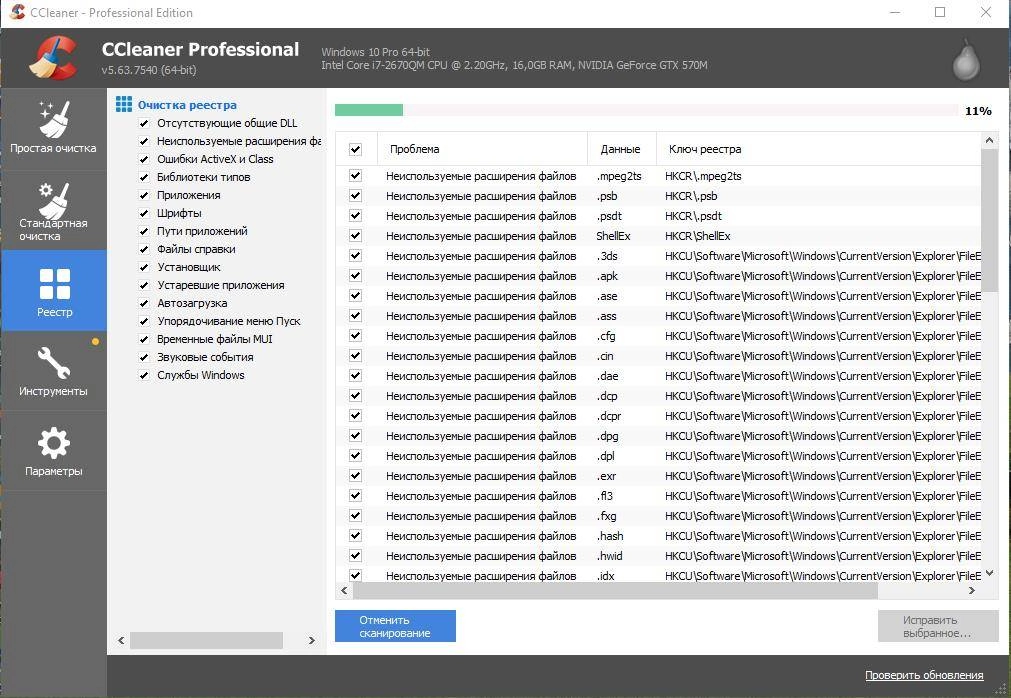Click the Очистка реестра heading
This screenshot has width=1011, height=698.
[187, 104]
